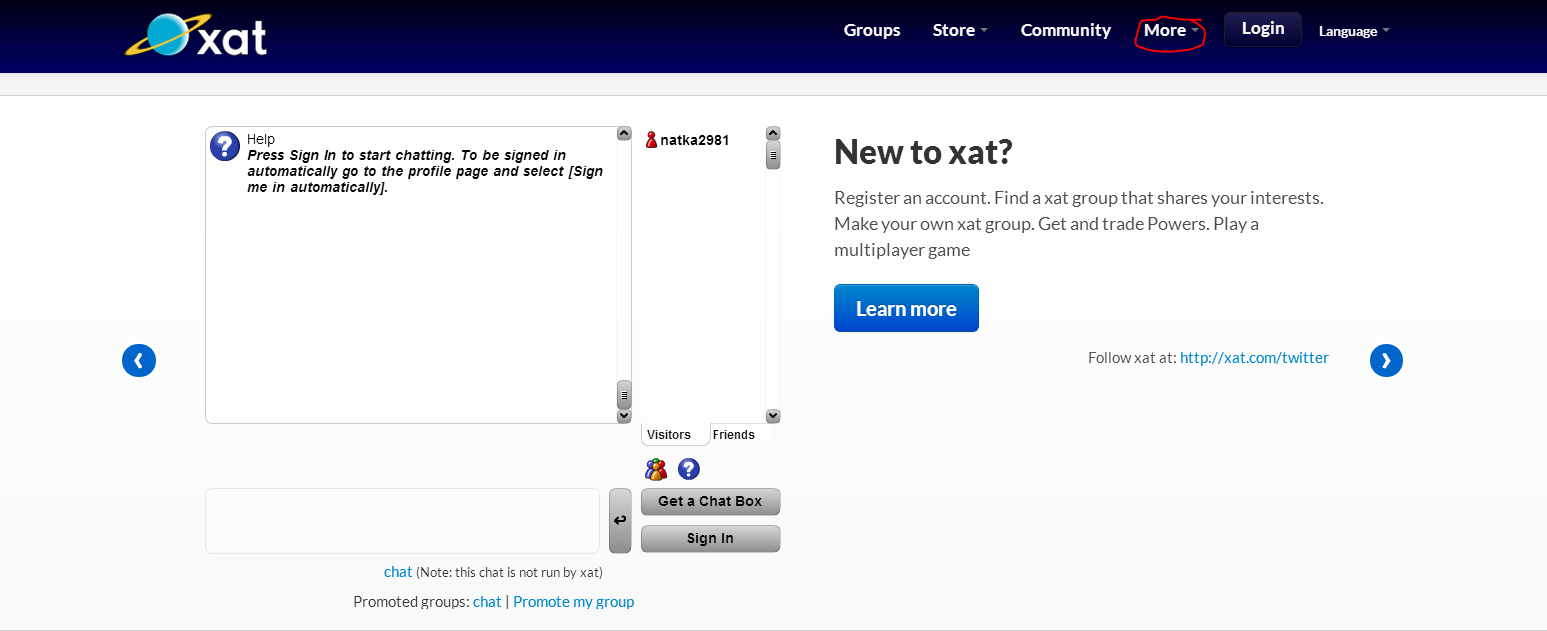Click the Login button
This screenshot has width=1547, height=631.
tap(1263, 29)
